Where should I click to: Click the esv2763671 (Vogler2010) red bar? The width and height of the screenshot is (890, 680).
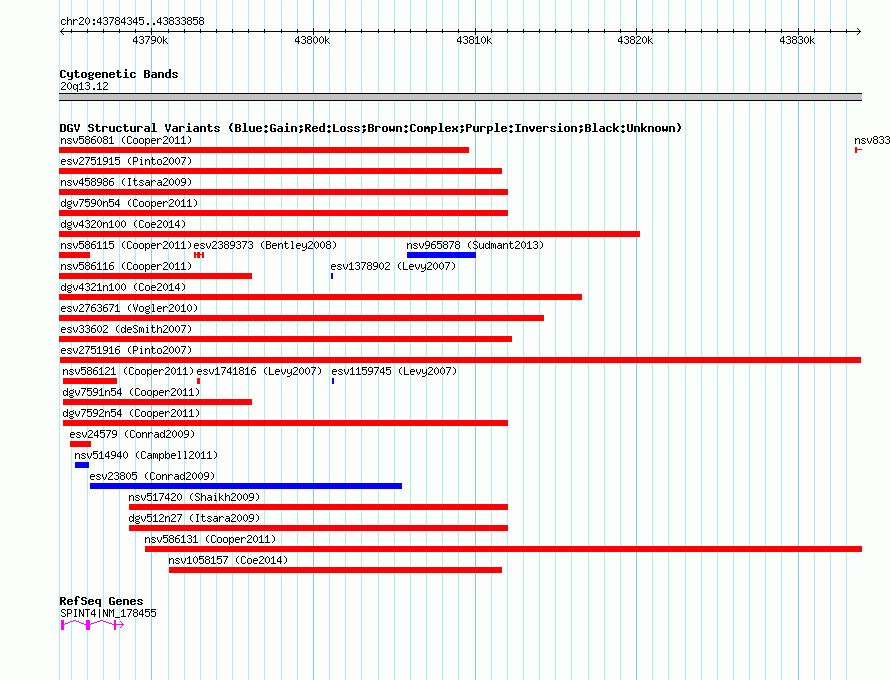click(301, 318)
